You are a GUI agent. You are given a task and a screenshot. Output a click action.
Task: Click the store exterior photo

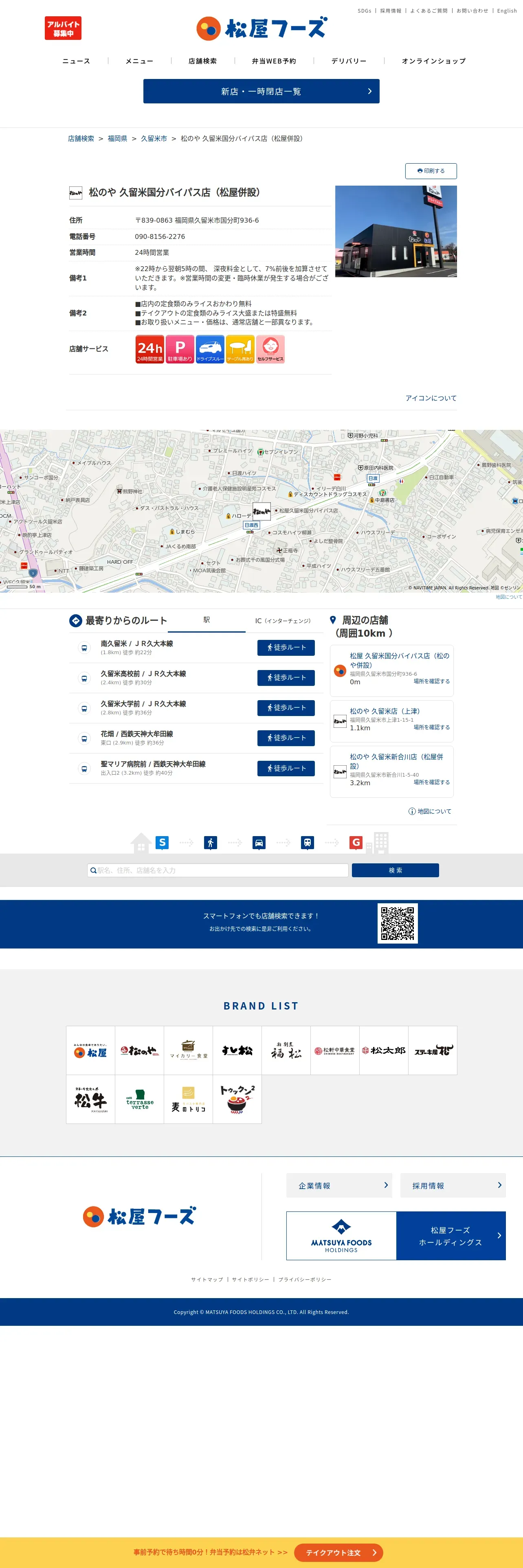pyautogui.click(x=396, y=231)
